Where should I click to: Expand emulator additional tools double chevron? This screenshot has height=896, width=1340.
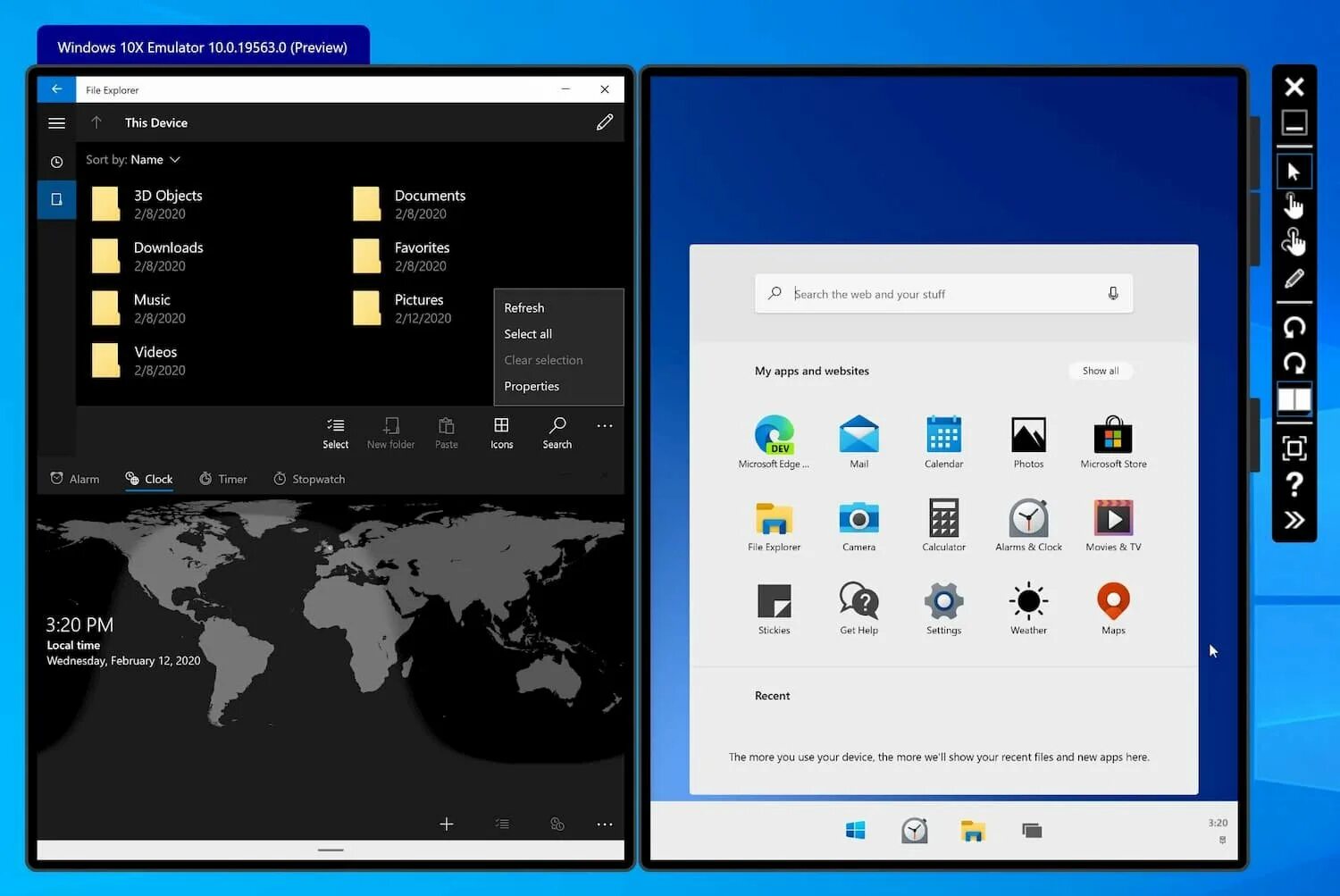(1294, 520)
